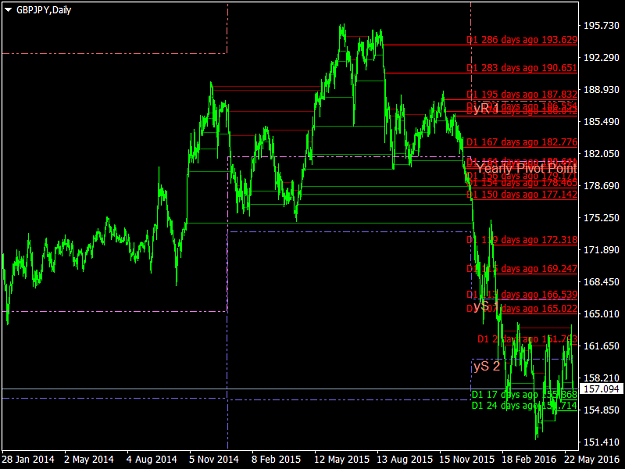Select the level label ending in 172.318
Viewport: 625px width, 469px height.
coord(521,240)
